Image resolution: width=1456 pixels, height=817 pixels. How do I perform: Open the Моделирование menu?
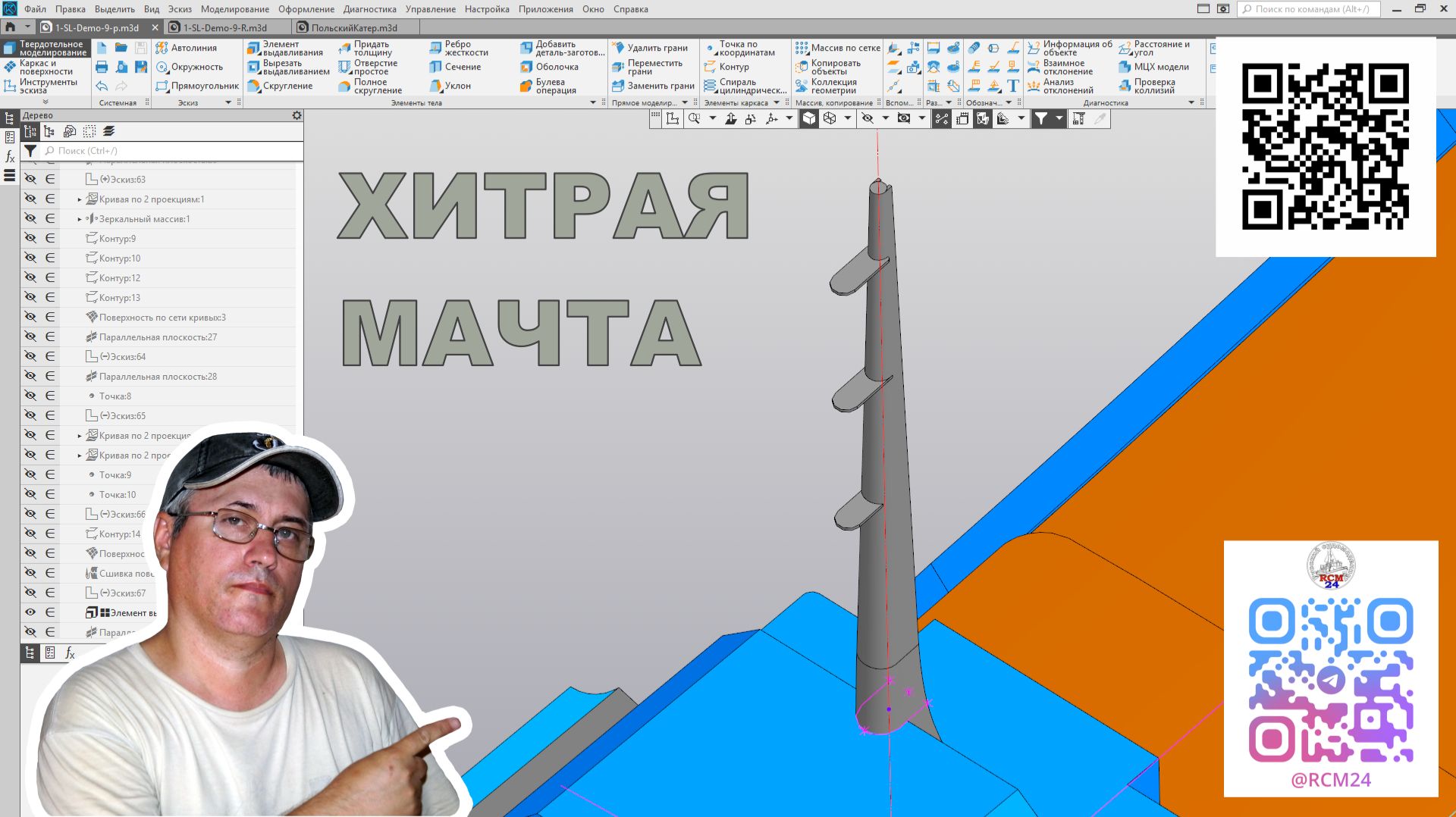(x=234, y=9)
